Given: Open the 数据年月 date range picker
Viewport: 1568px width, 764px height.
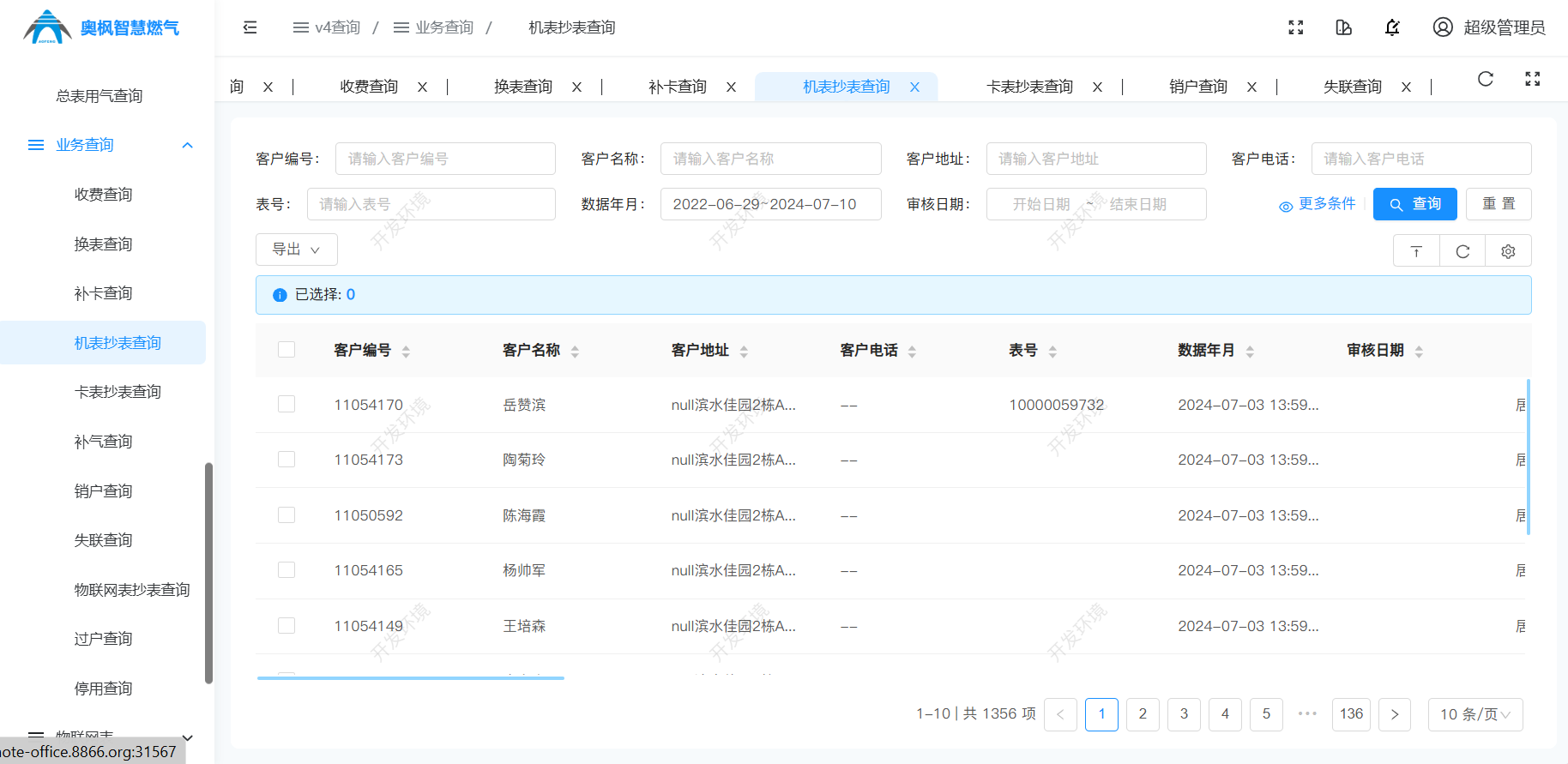Looking at the screenshot, I should [770, 204].
